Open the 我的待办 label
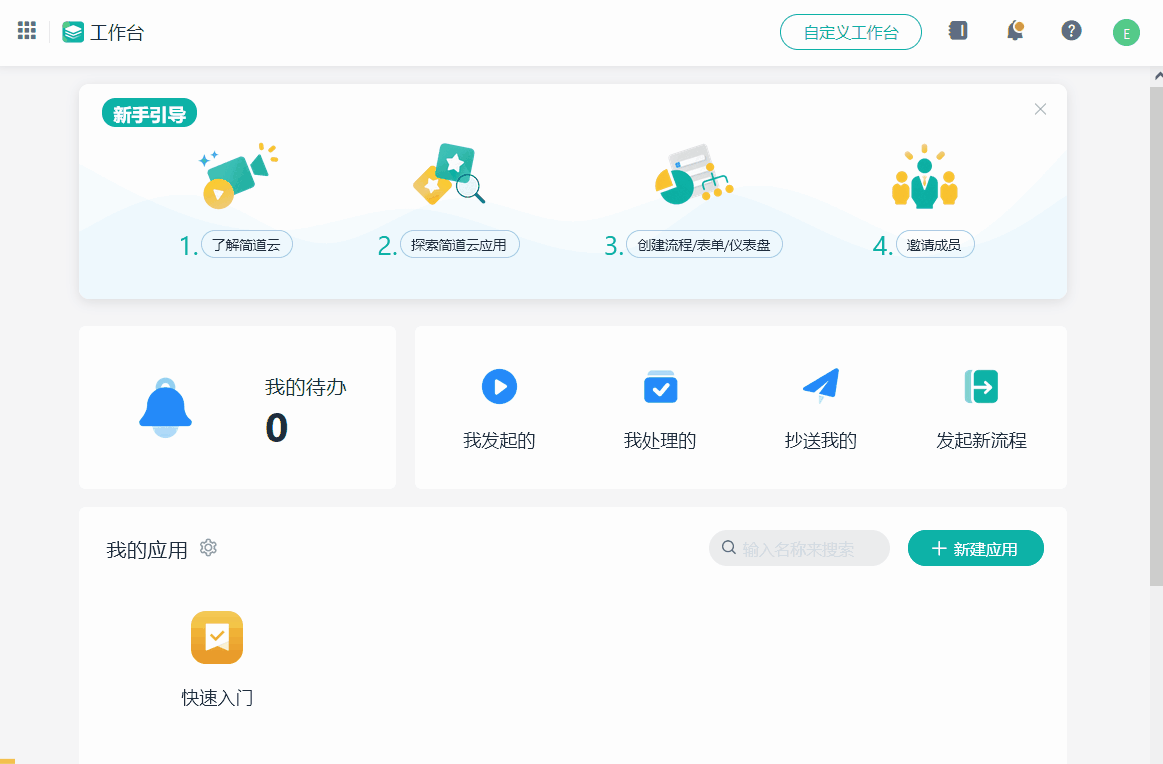 pyautogui.click(x=306, y=387)
